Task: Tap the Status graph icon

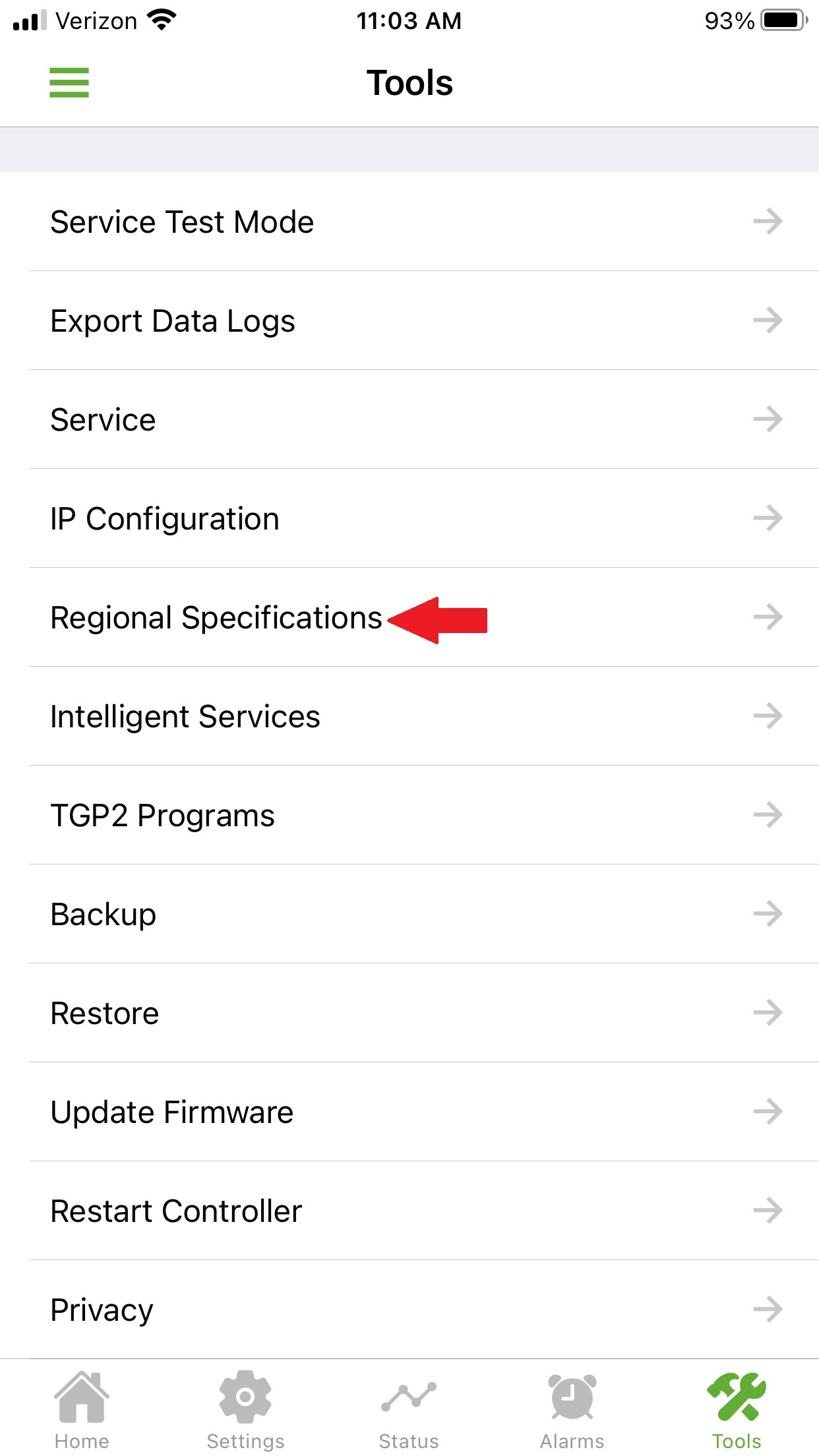Action: click(409, 1398)
